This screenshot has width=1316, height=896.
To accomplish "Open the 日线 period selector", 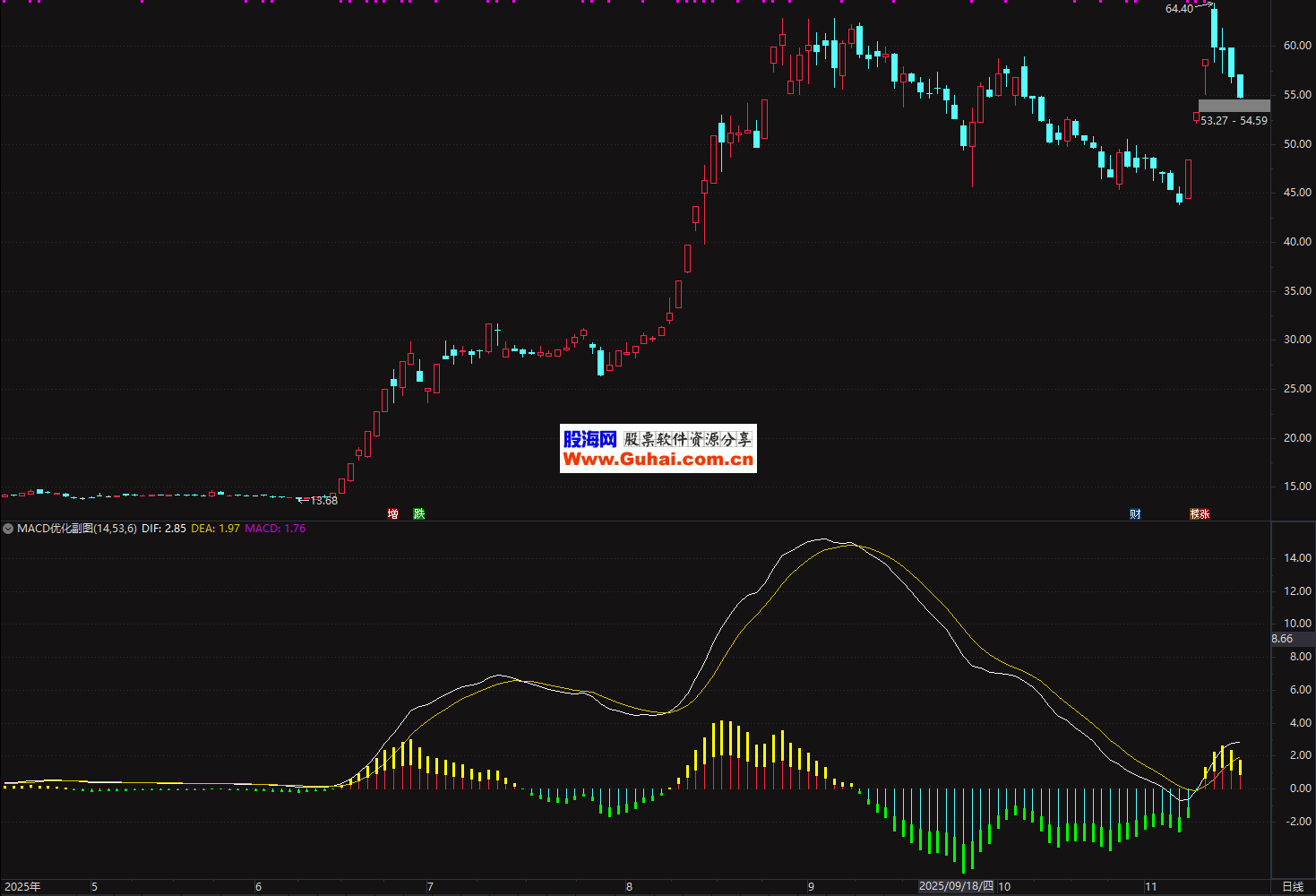I will pos(1293,887).
